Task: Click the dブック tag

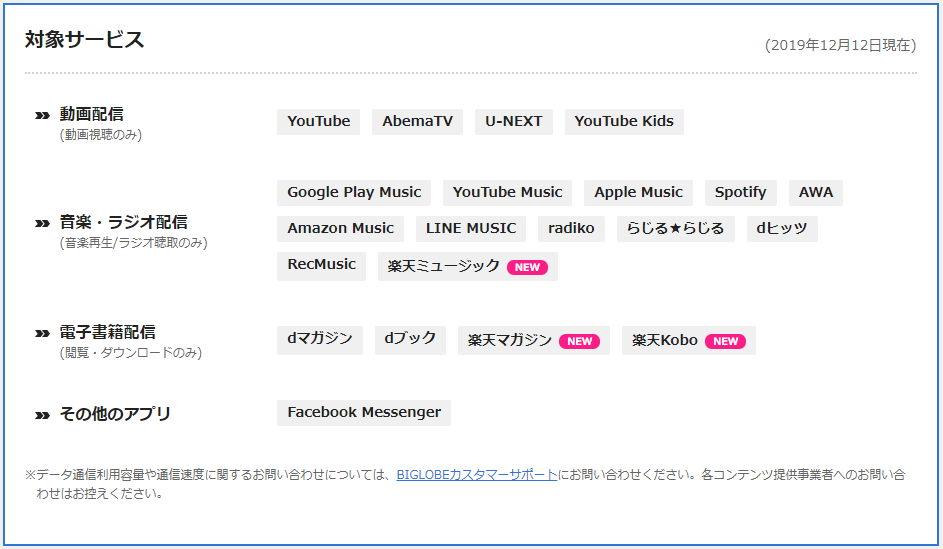Action: click(x=410, y=340)
